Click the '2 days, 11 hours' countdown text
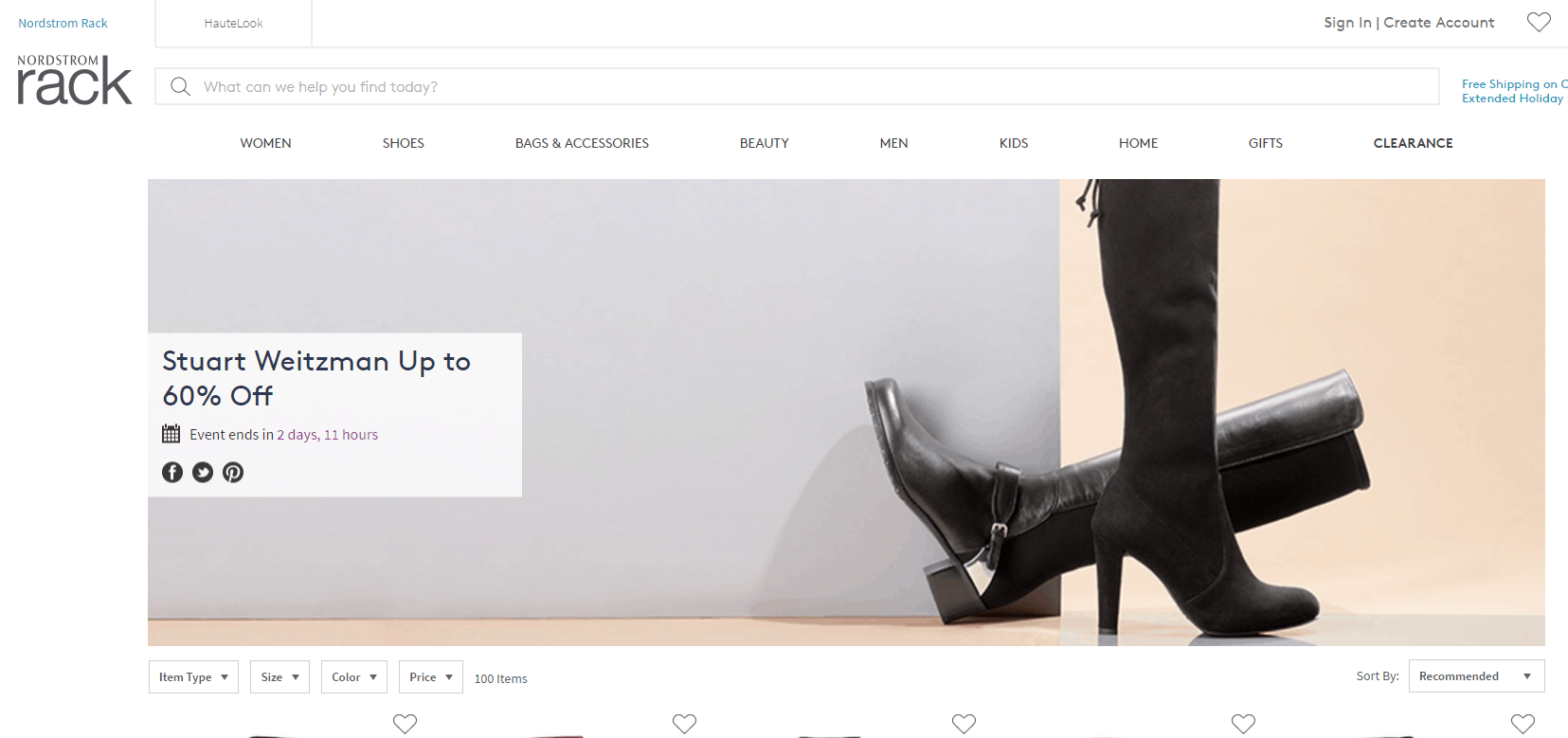 pos(328,435)
